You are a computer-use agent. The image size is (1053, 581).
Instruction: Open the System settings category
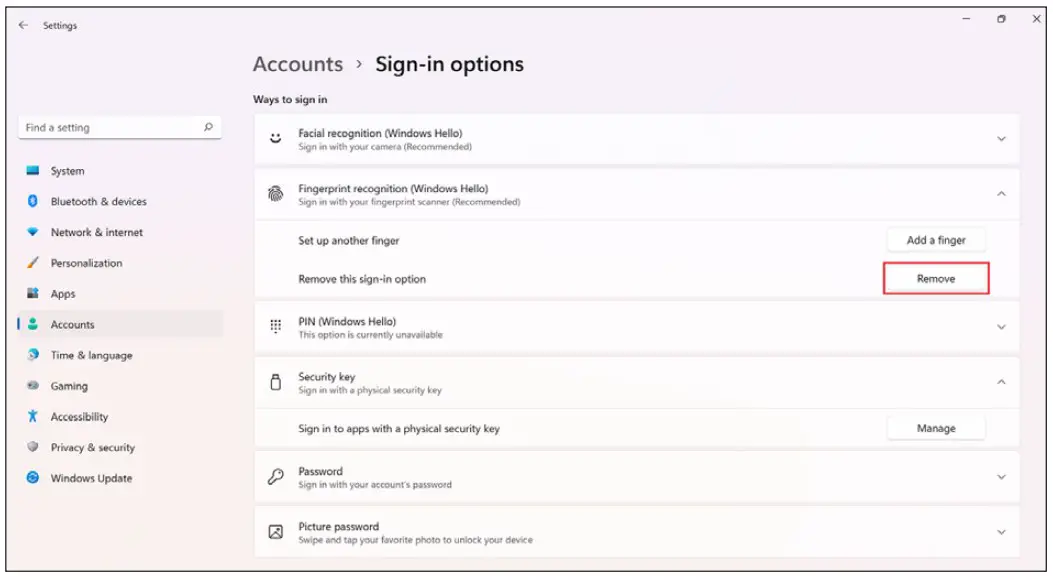click(67, 171)
